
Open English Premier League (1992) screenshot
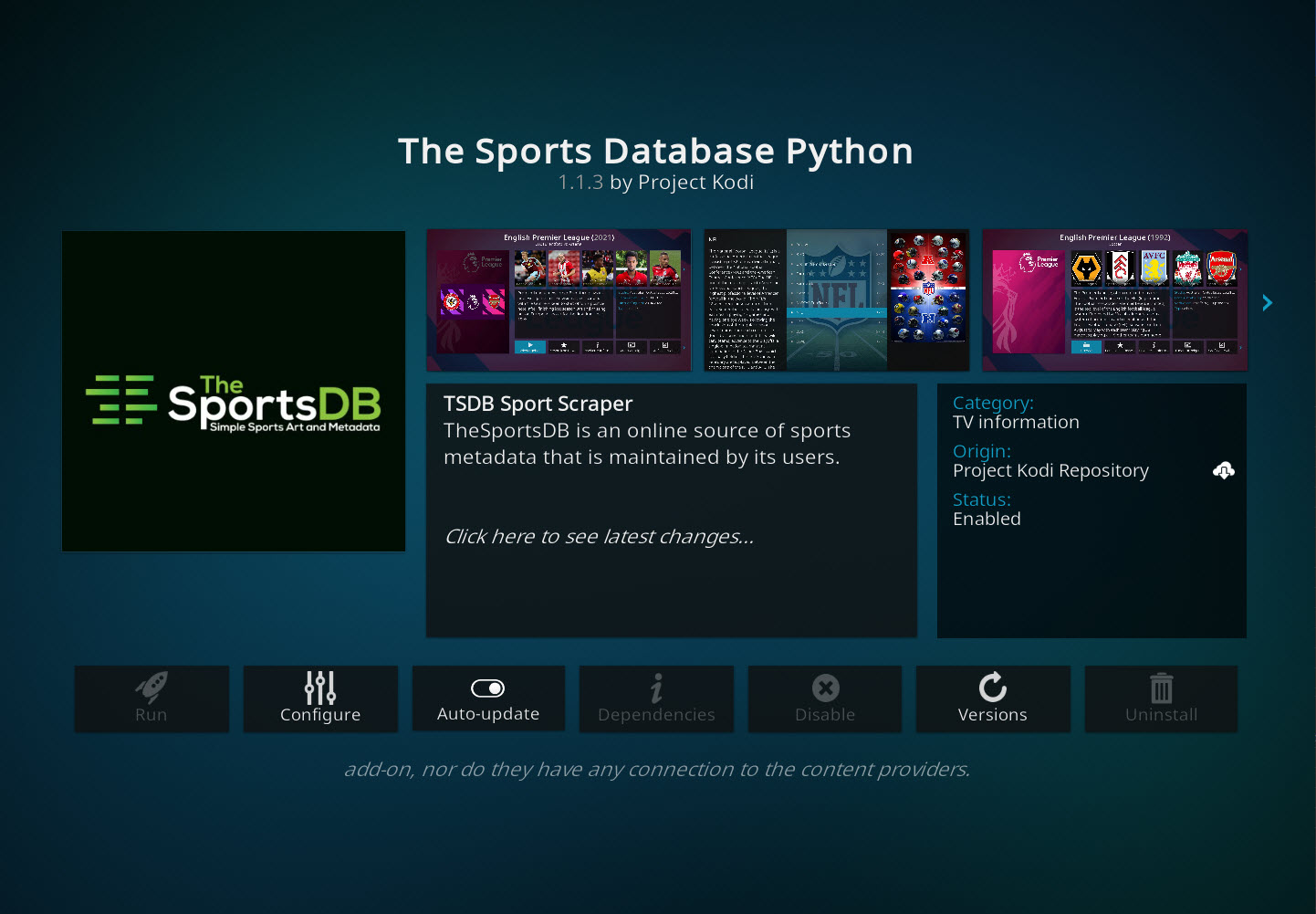1114,299
